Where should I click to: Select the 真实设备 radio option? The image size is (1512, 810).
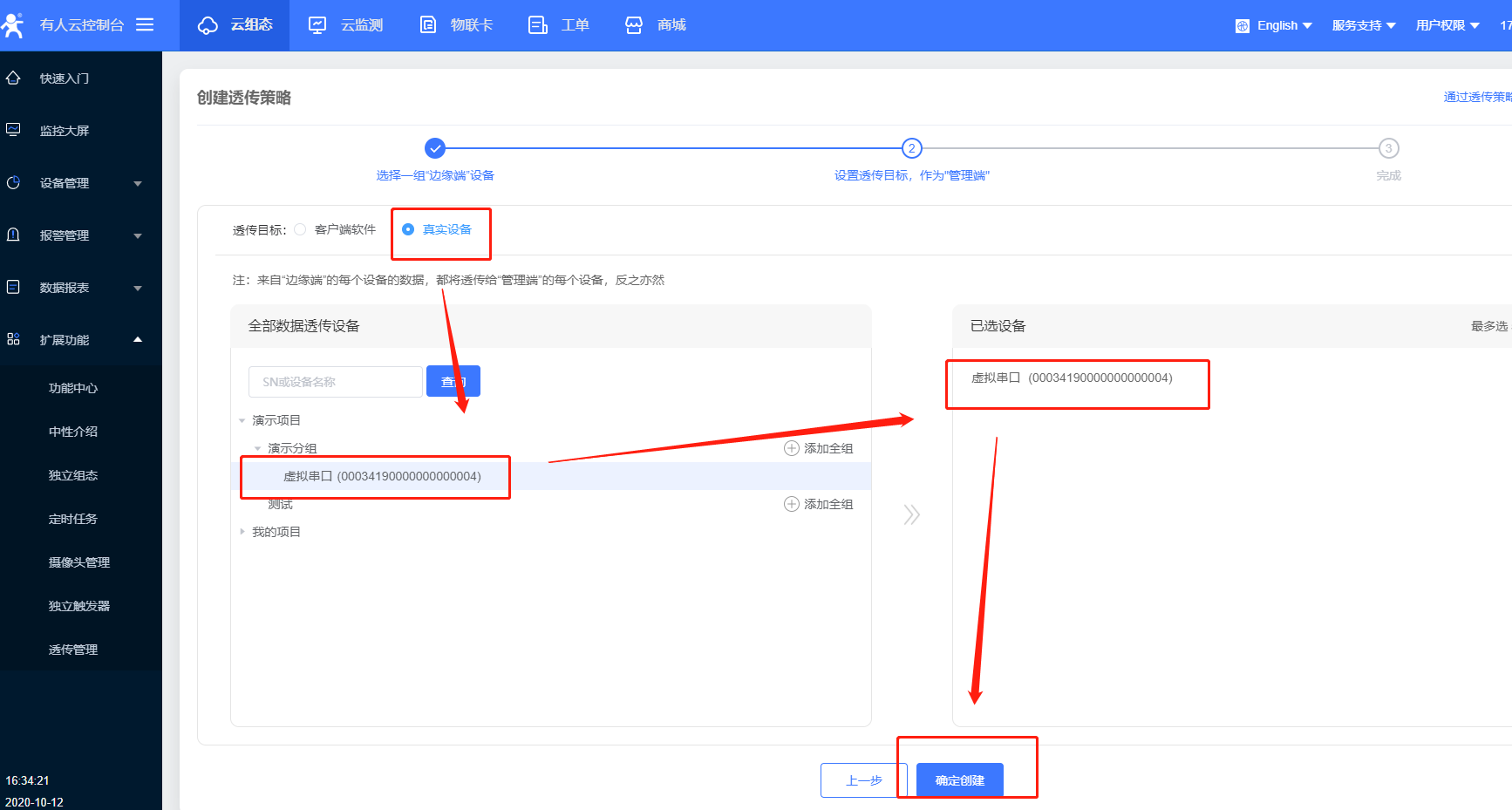[x=408, y=229]
